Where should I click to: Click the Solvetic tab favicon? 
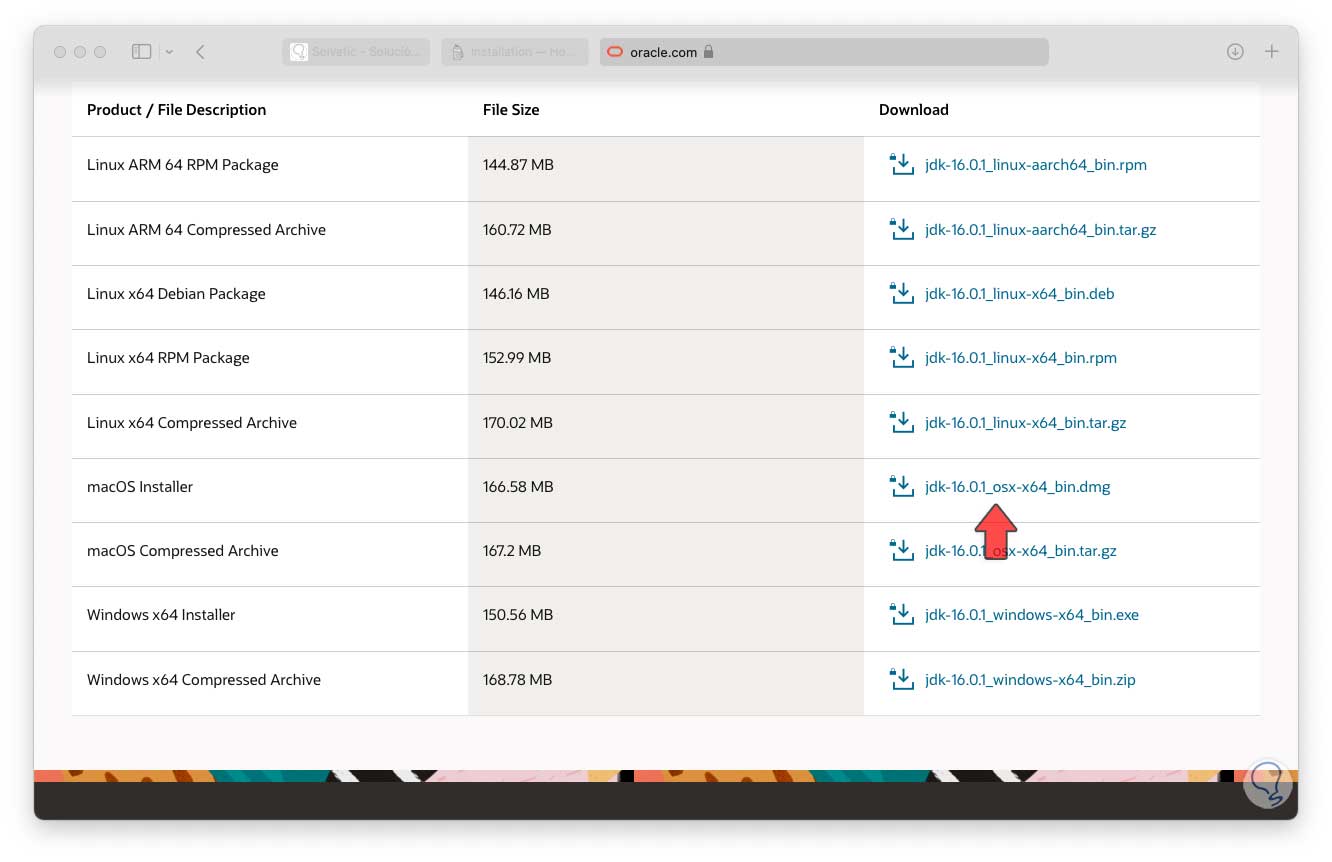298,52
